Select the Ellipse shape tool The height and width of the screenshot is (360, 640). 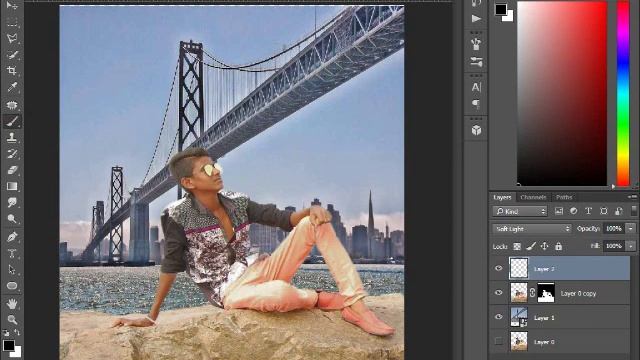click(12, 286)
